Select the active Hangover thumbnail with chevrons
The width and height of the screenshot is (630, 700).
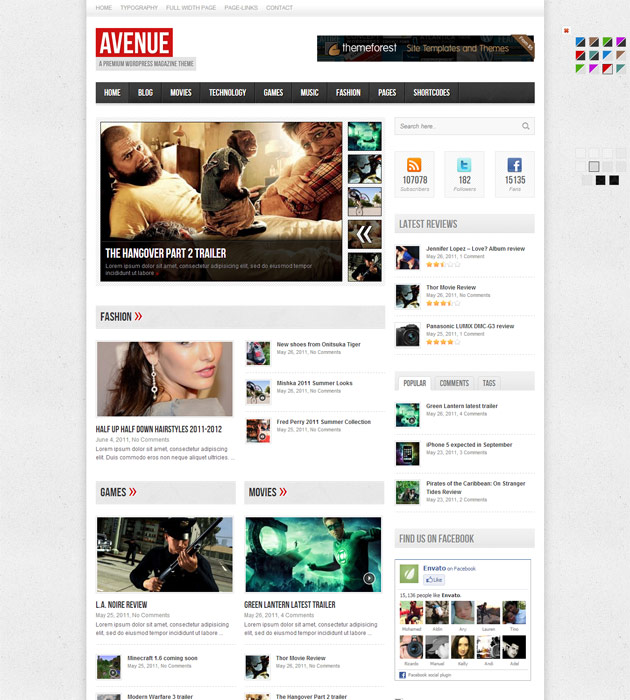coord(365,234)
